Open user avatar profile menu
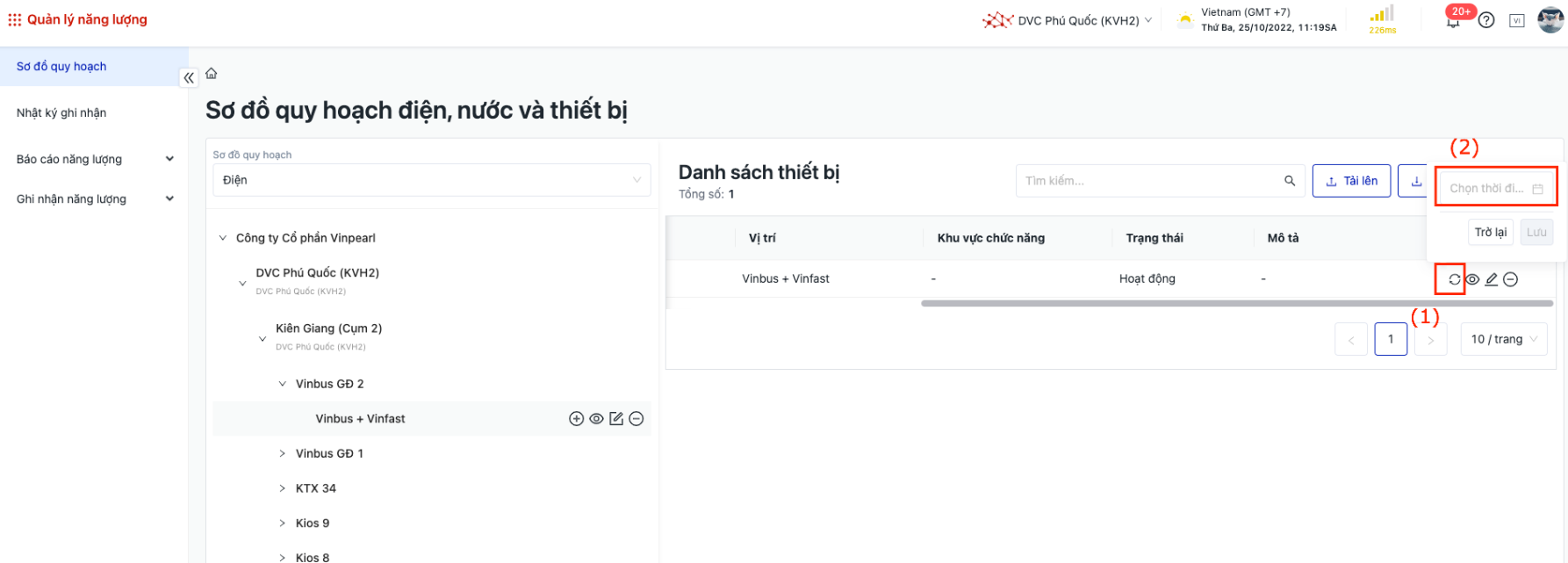 1550,19
